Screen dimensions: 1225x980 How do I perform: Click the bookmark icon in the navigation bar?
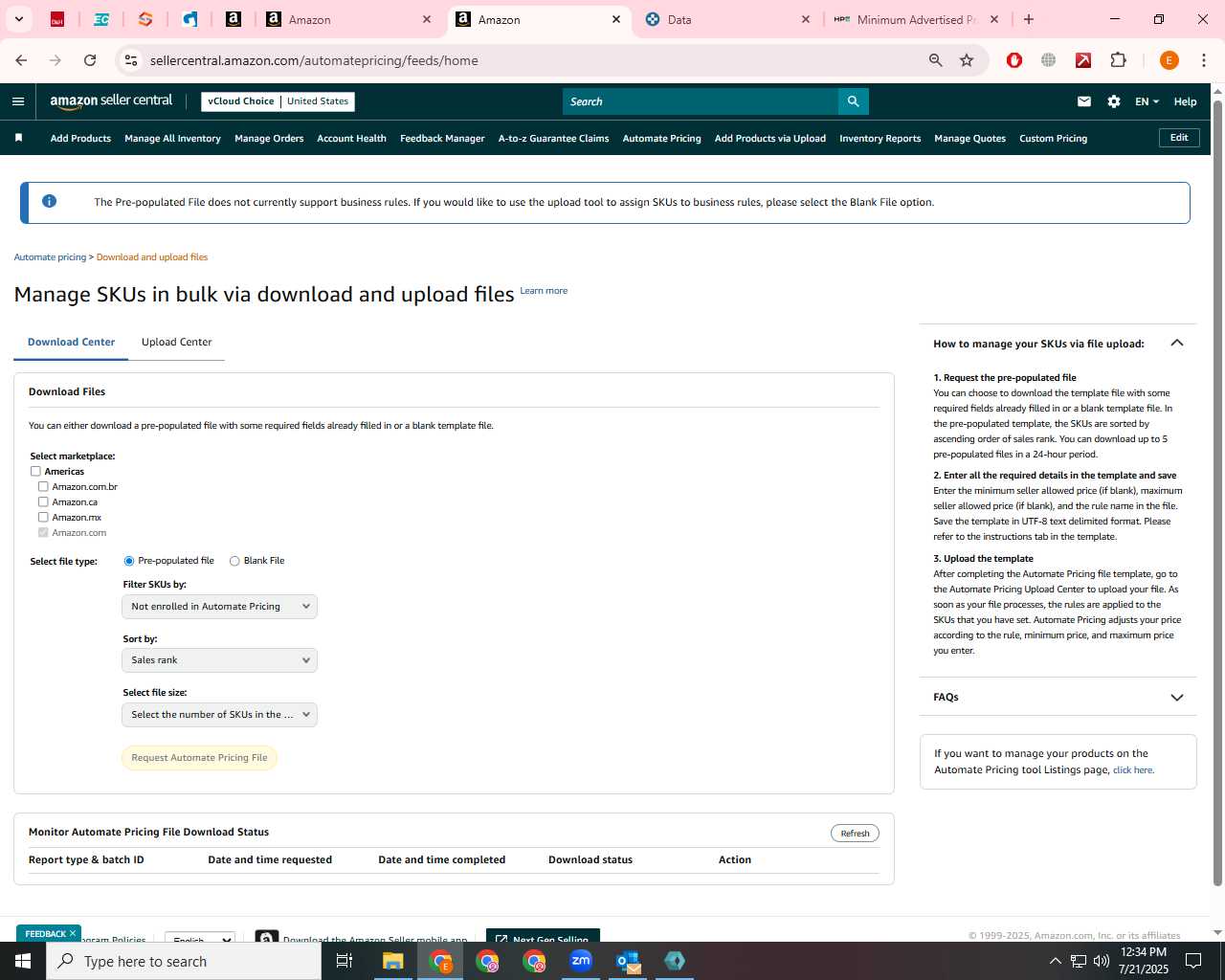[18, 138]
